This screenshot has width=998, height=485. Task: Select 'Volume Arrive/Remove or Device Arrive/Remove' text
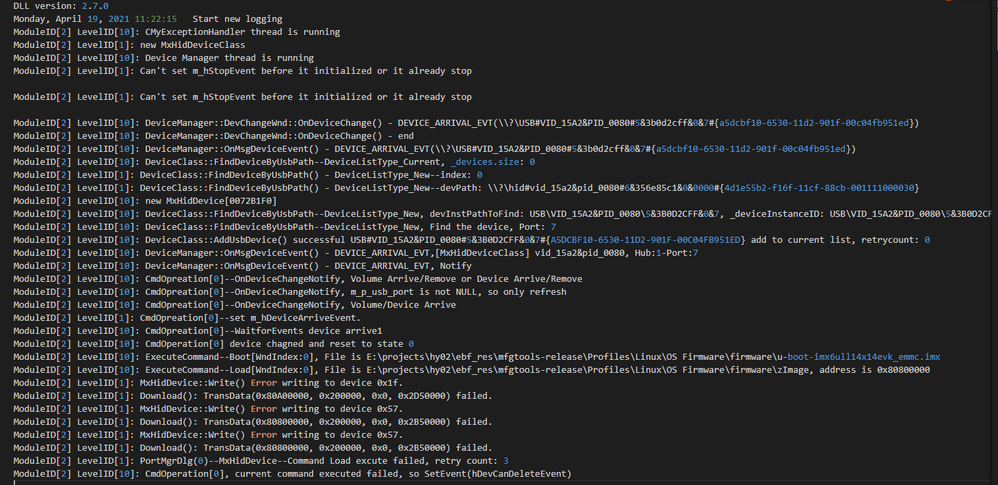(467, 279)
